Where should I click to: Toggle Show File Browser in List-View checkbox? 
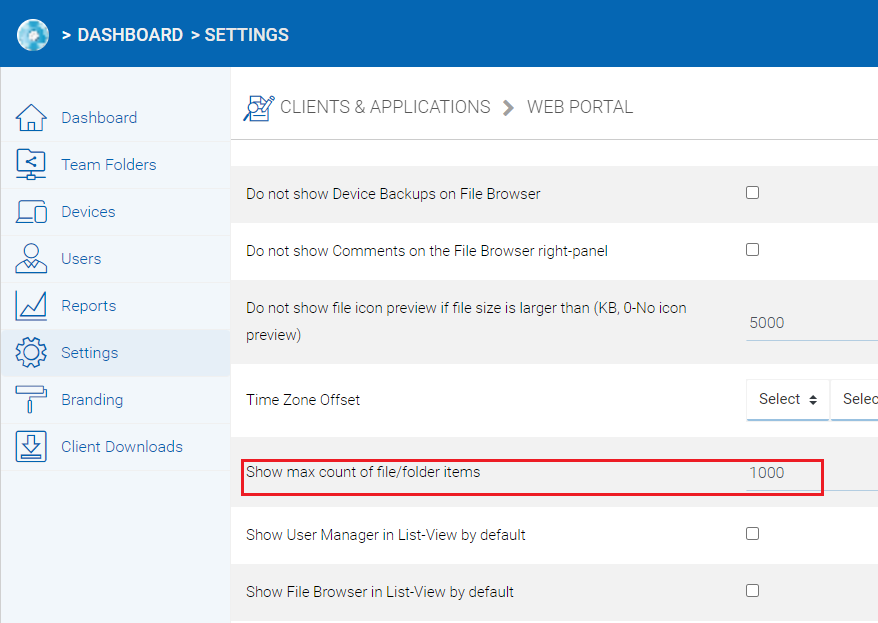(753, 591)
